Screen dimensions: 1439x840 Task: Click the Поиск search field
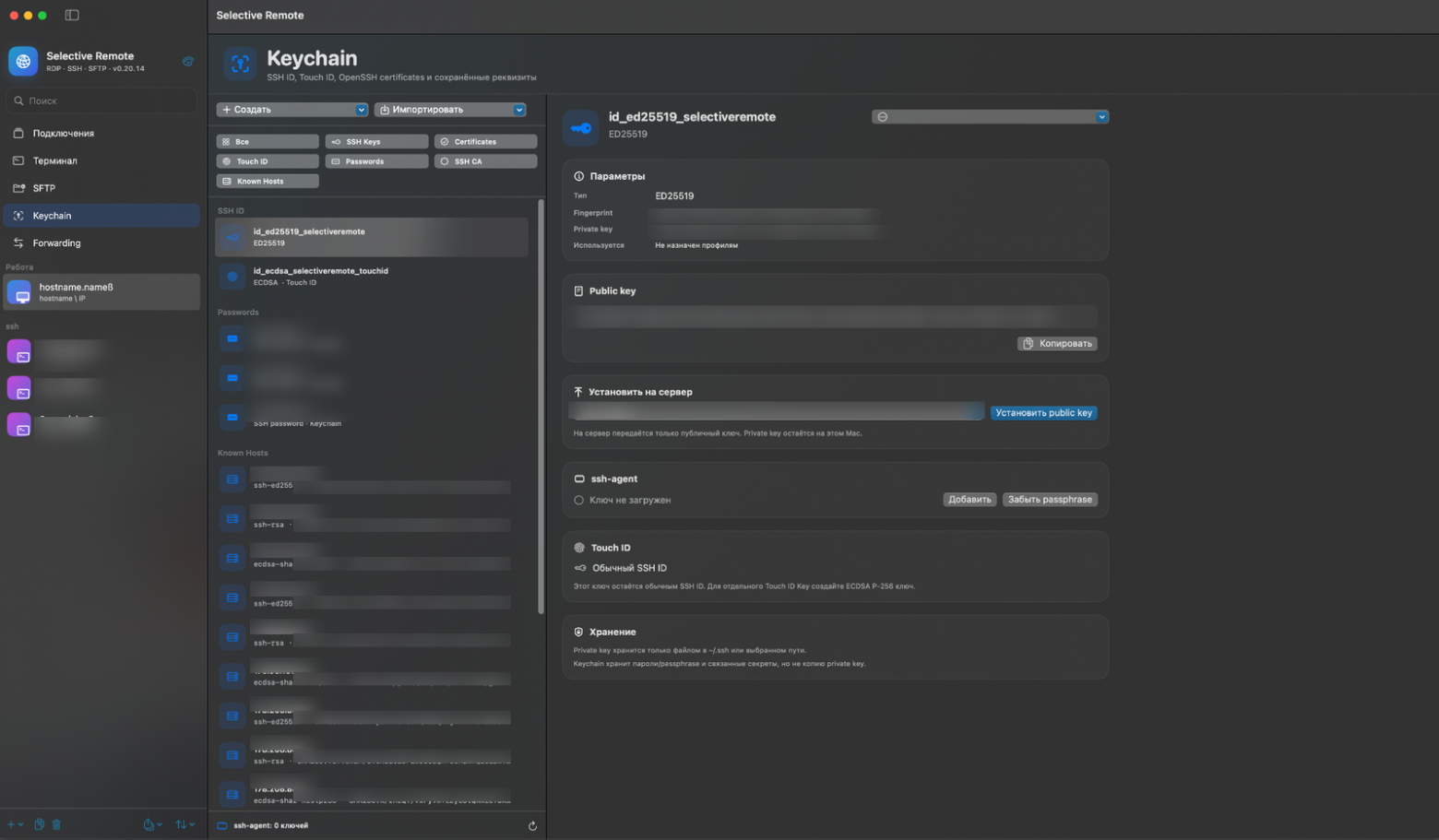point(101,101)
